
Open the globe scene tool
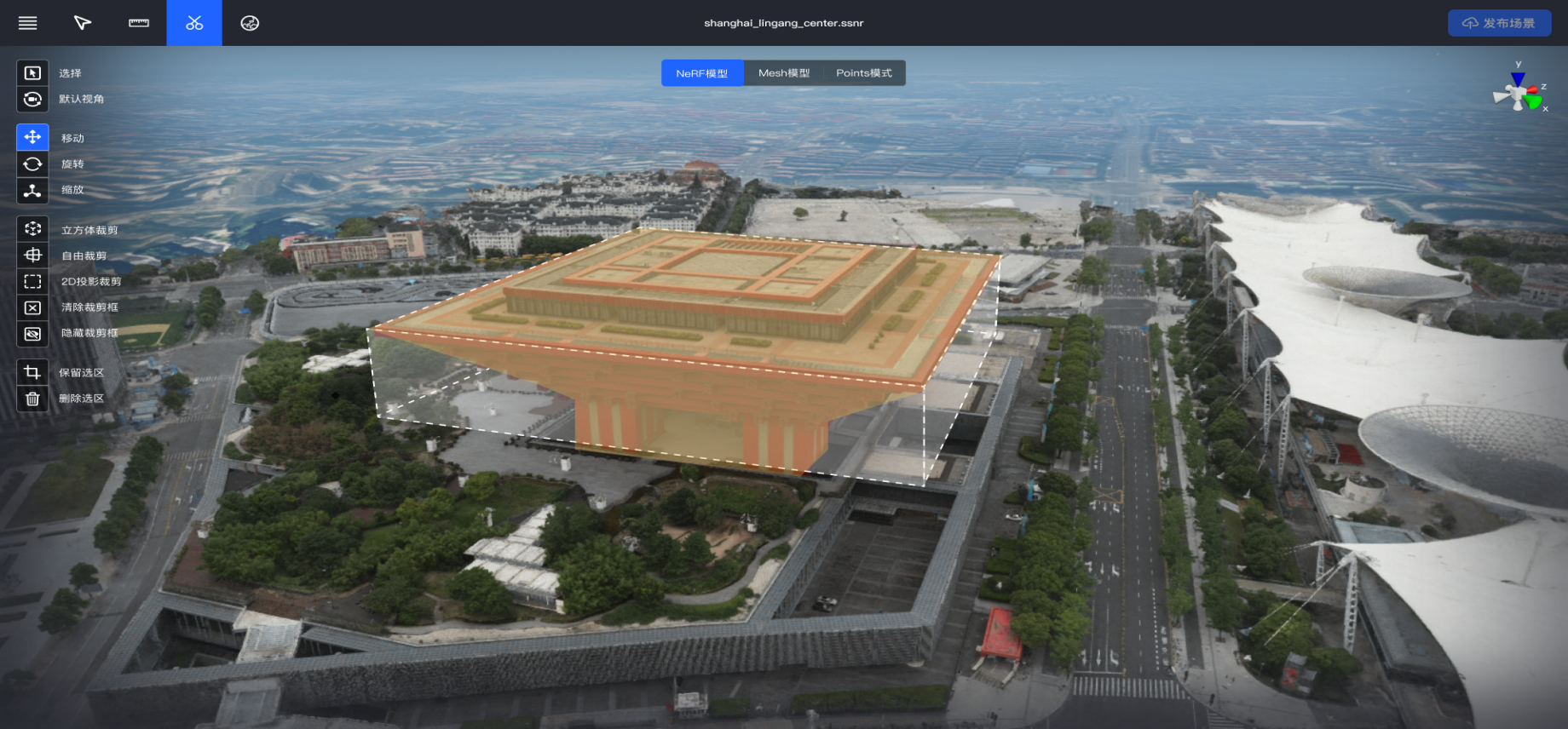[x=250, y=23]
